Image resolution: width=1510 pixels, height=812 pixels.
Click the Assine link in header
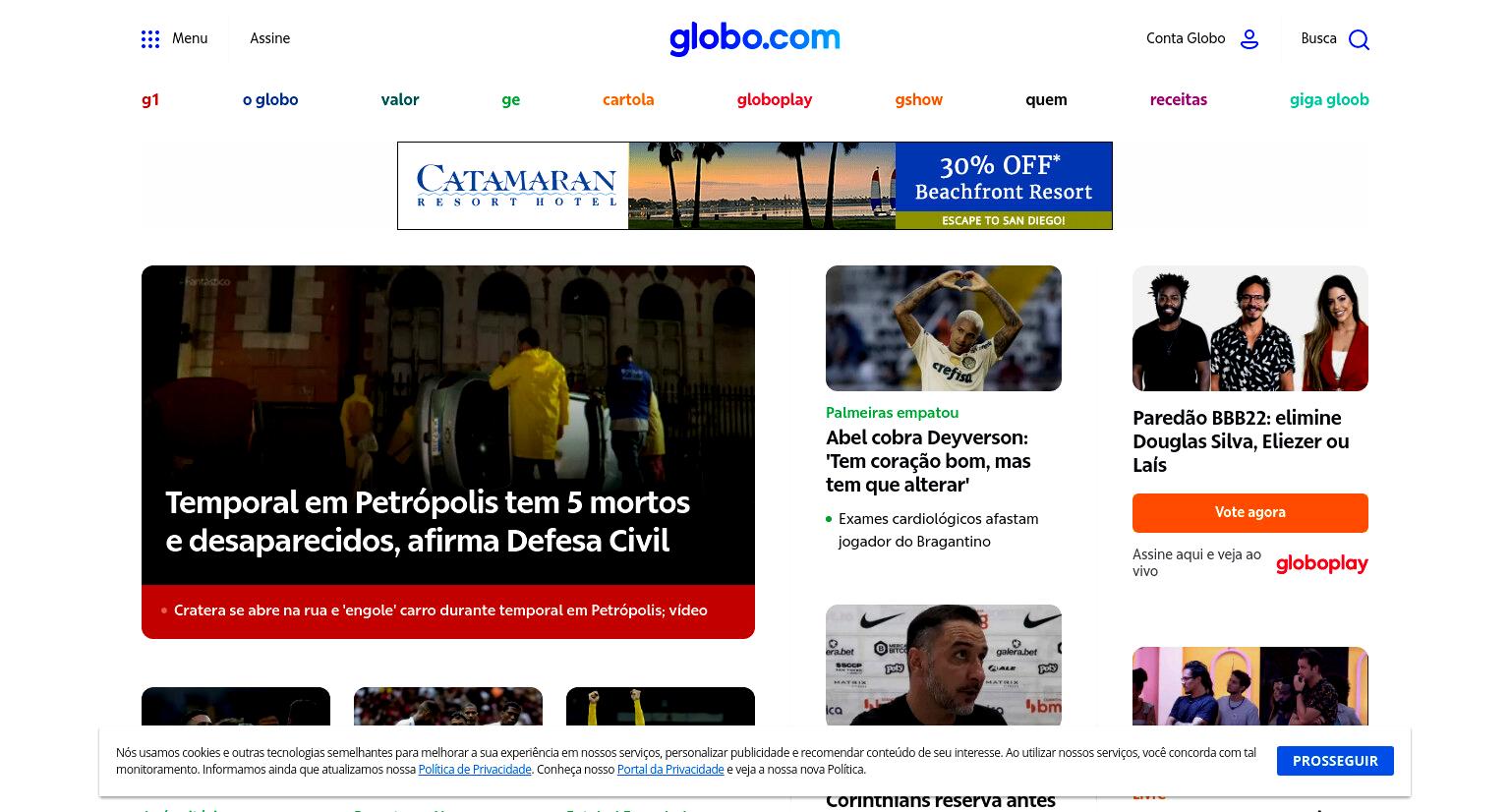pyautogui.click(x=269, y=38)
